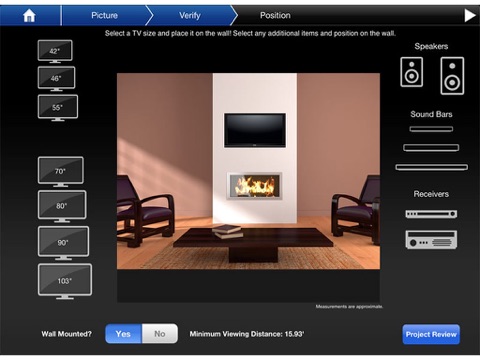This screenshot has height=360, width=480.
Task: Set Wall Mounted to Yes
Action: 123,334
